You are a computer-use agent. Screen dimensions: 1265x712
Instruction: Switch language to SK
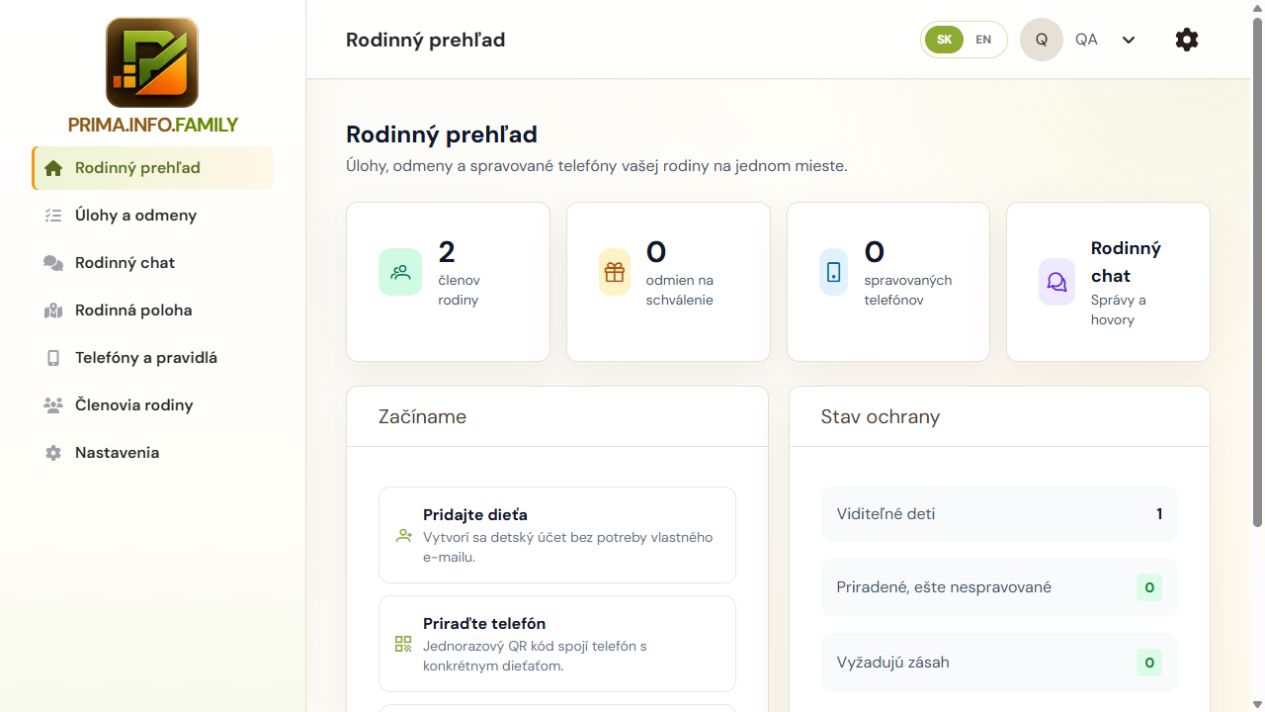coord(944,40)
